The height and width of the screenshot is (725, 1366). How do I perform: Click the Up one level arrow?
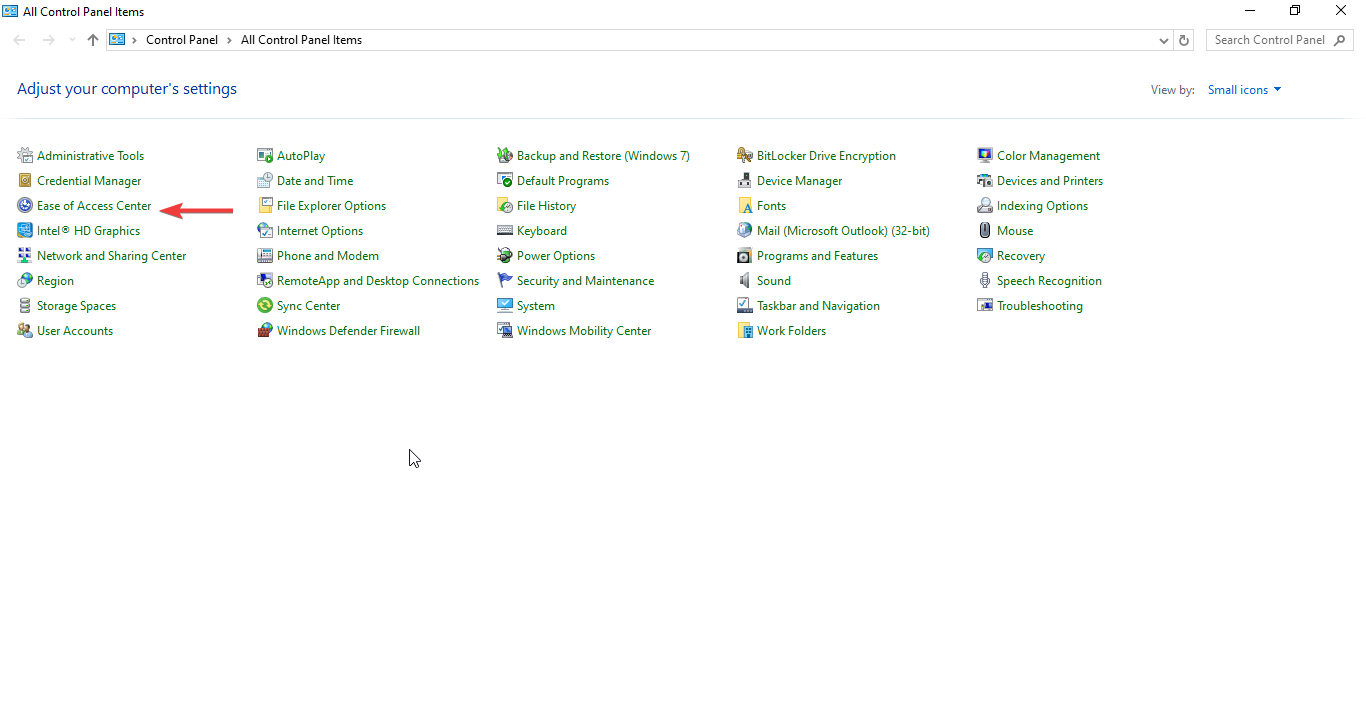[92, 40]
